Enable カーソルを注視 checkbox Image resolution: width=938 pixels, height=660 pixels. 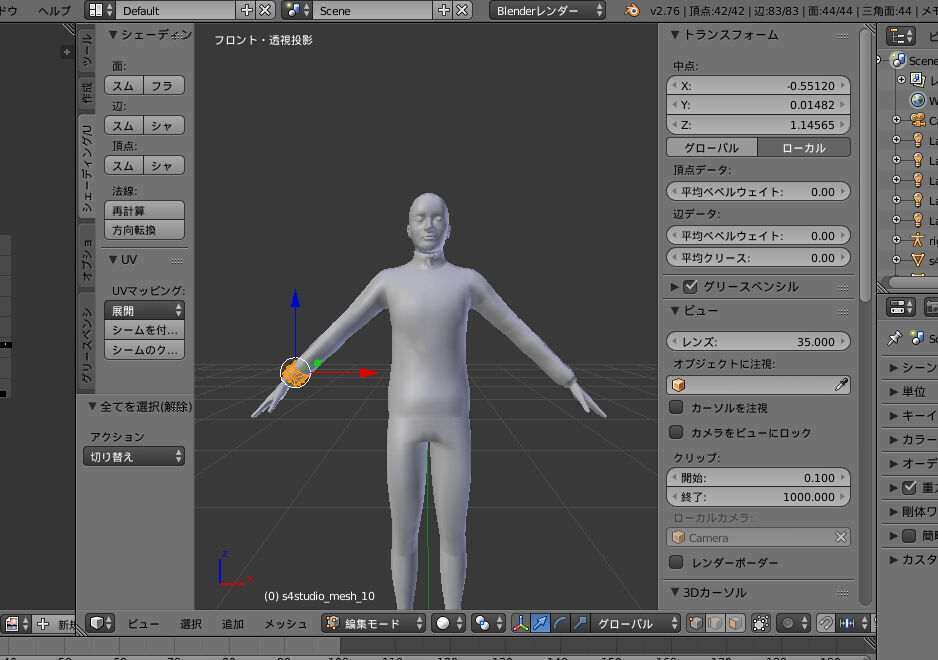pyautogui.click(x=676, y=407)
